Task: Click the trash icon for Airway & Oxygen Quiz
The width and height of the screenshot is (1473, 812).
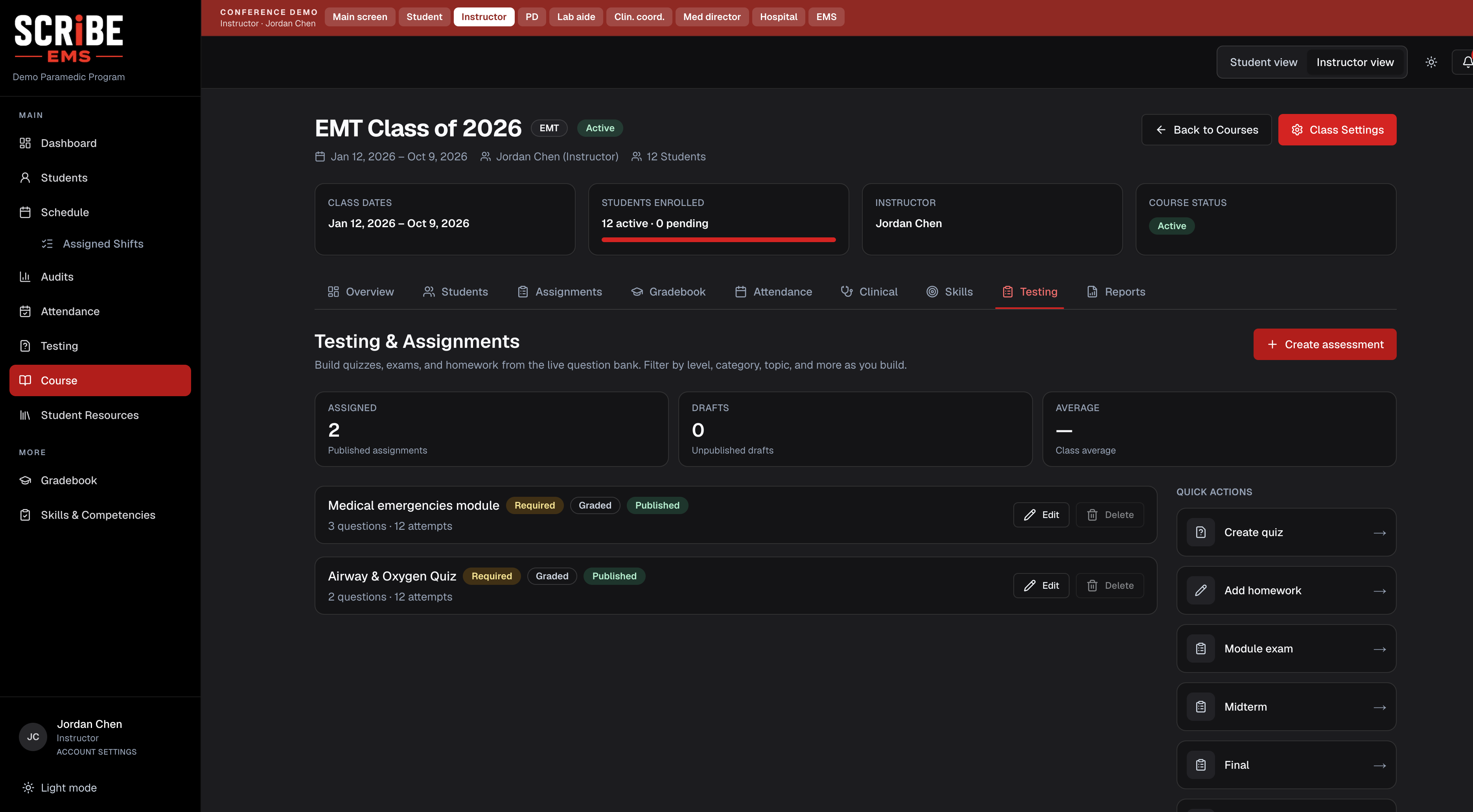Action: 1092,586
